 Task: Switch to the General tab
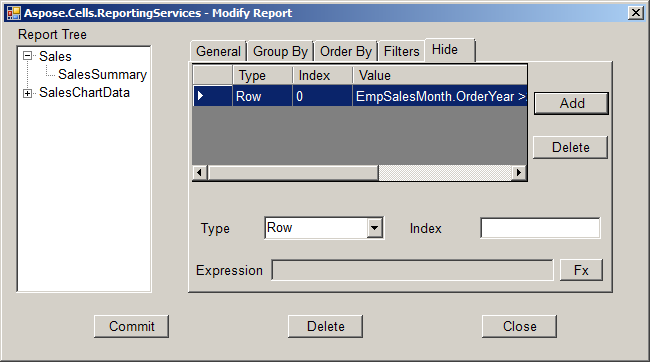[218, 51]
